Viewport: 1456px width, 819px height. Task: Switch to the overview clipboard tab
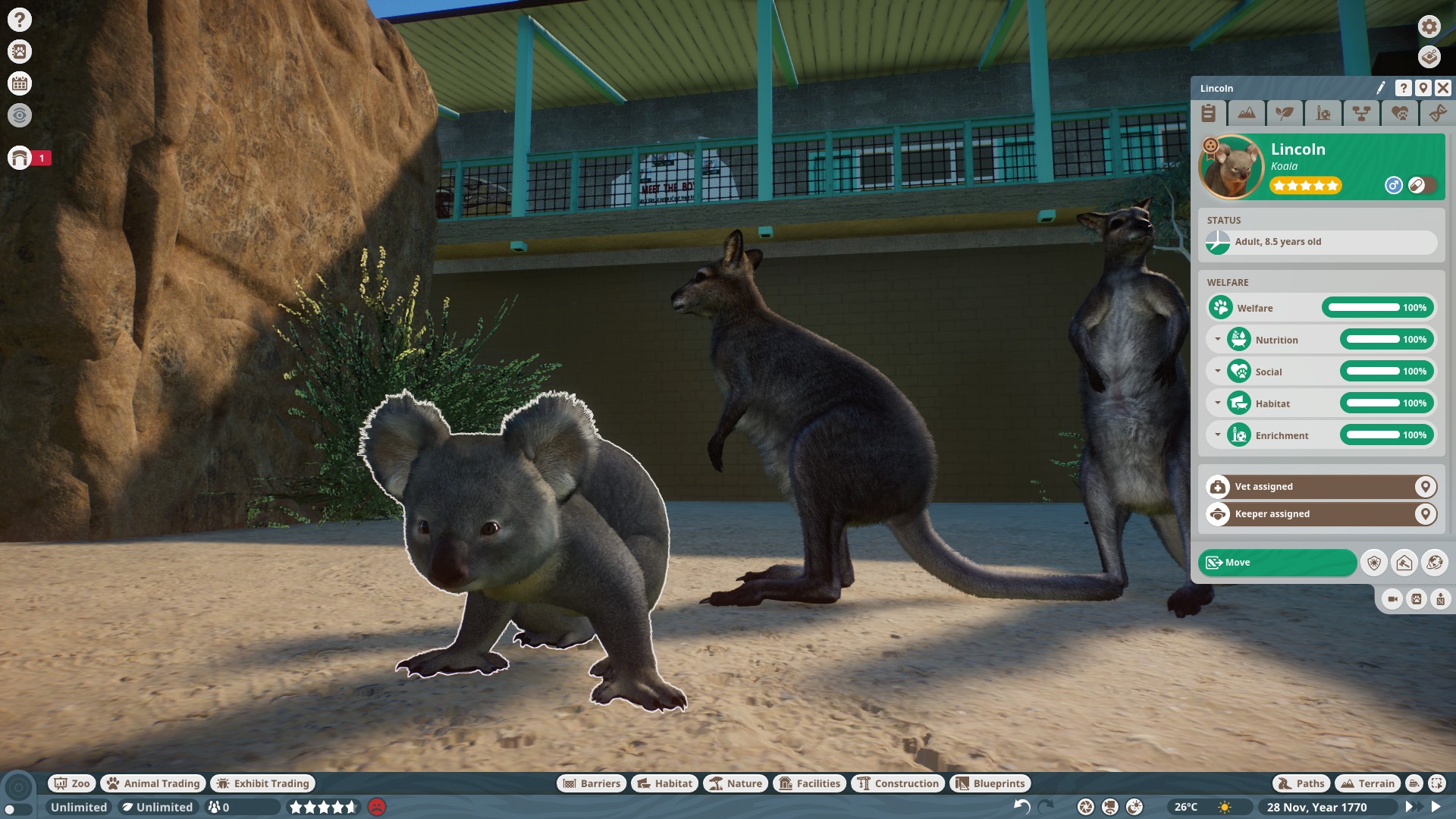click(1209, 114)
